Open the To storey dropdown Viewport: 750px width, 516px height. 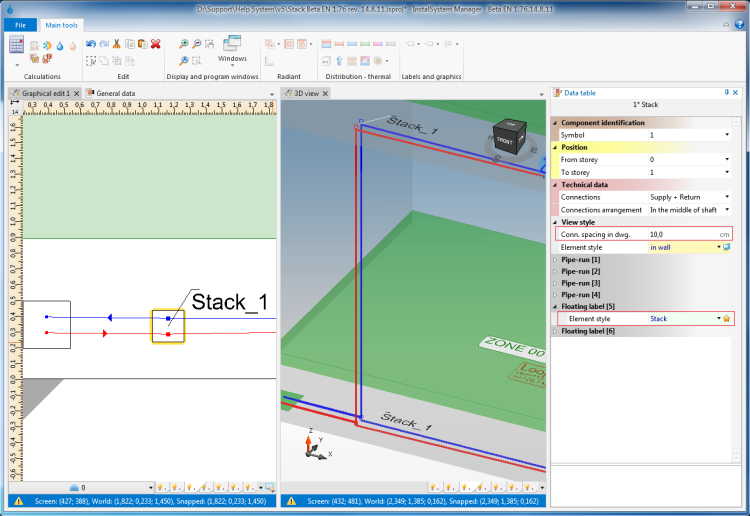[x=727, y=172]
